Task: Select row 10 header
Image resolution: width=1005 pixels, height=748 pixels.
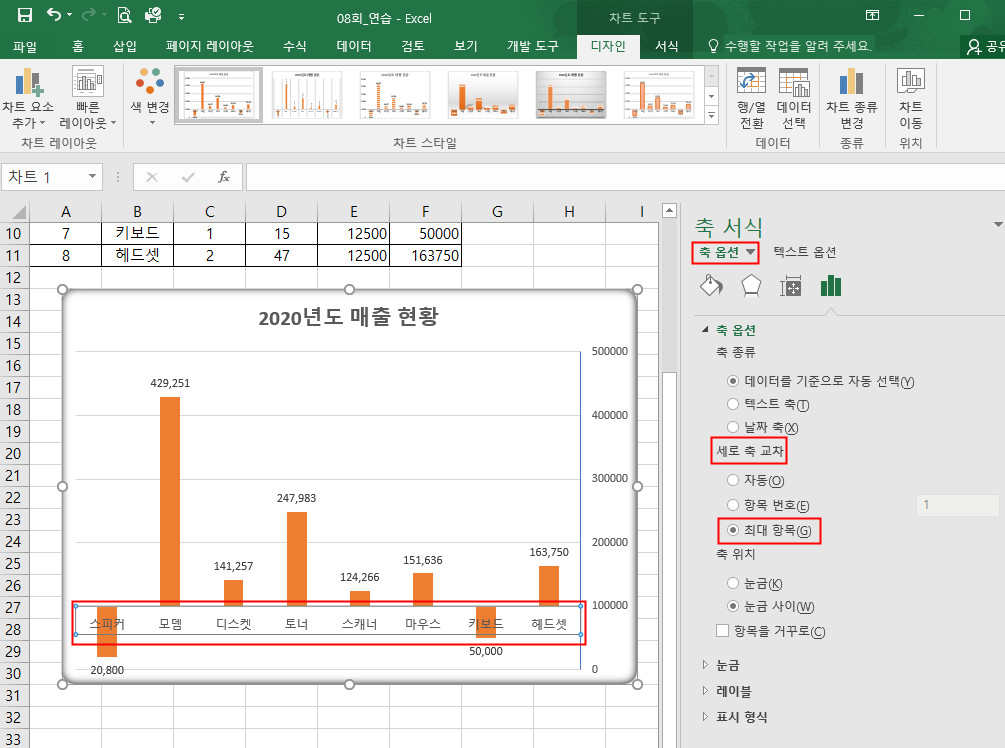Action: click(14, 233)
